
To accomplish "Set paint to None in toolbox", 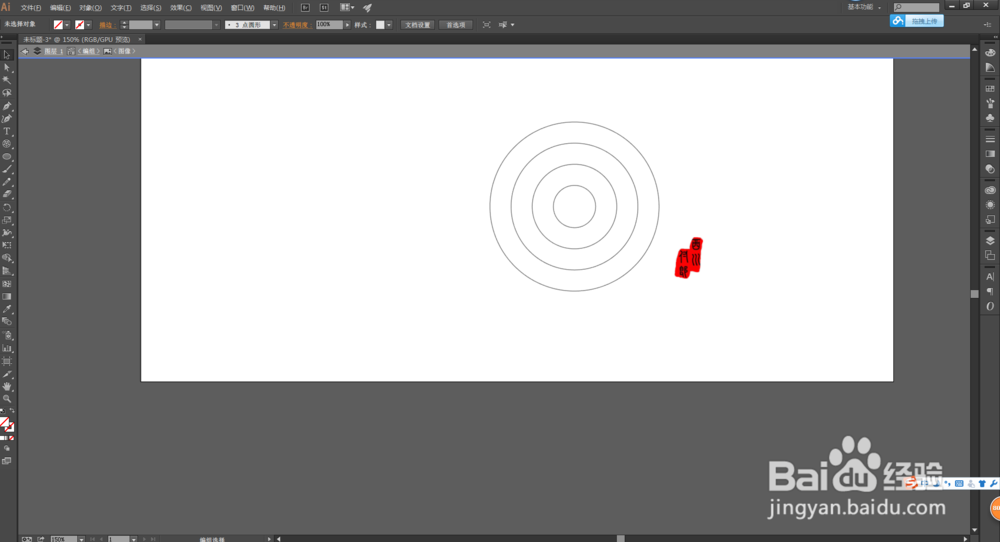I will 11,439.
